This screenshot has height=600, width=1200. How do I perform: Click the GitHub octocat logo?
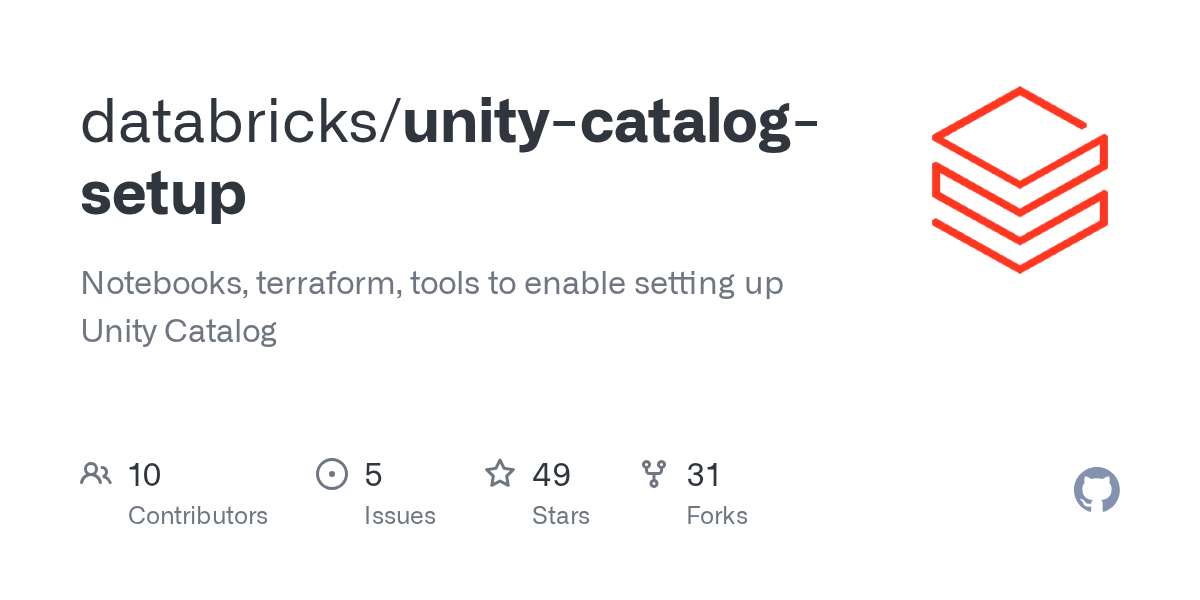tap(1097, 490)
